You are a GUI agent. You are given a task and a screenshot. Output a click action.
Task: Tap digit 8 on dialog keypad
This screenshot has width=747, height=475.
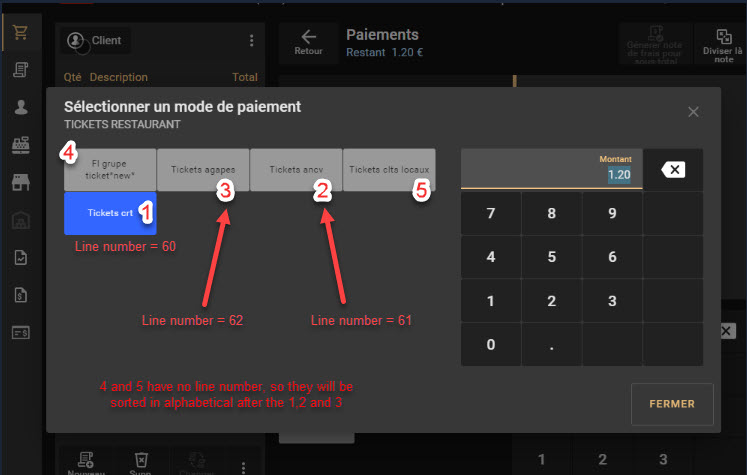coord(552,213)
